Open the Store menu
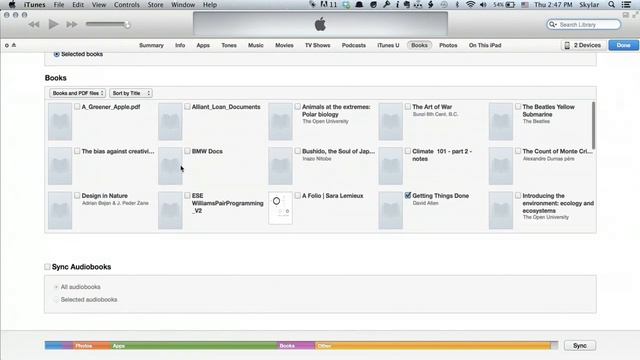The height and width of the screenshot is (360, 640). (155, 4)
